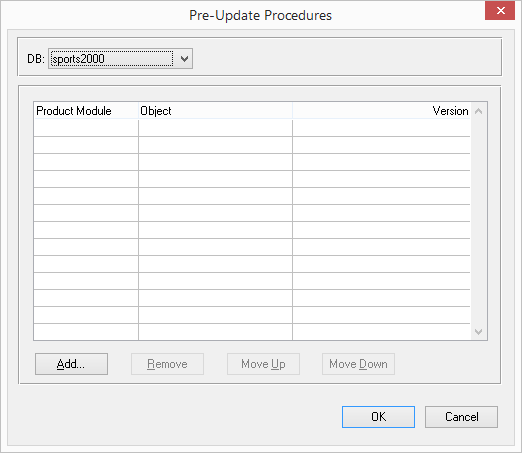The image size is (522, 453).
Task: Click the Move Up button
Action: point(263,364)
